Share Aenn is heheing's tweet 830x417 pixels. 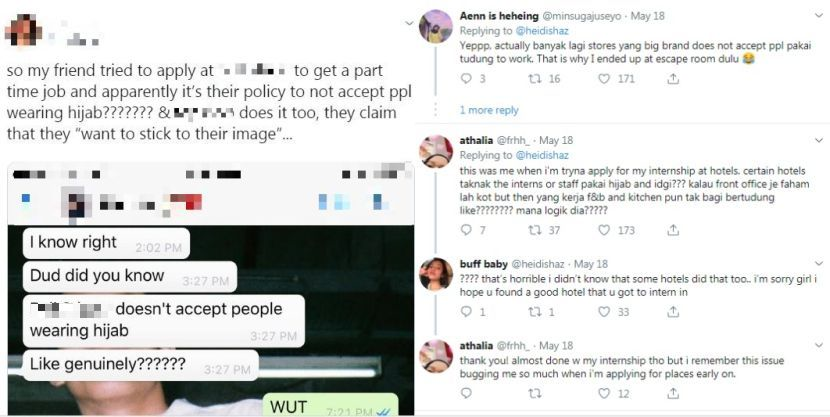pos(673,79)
